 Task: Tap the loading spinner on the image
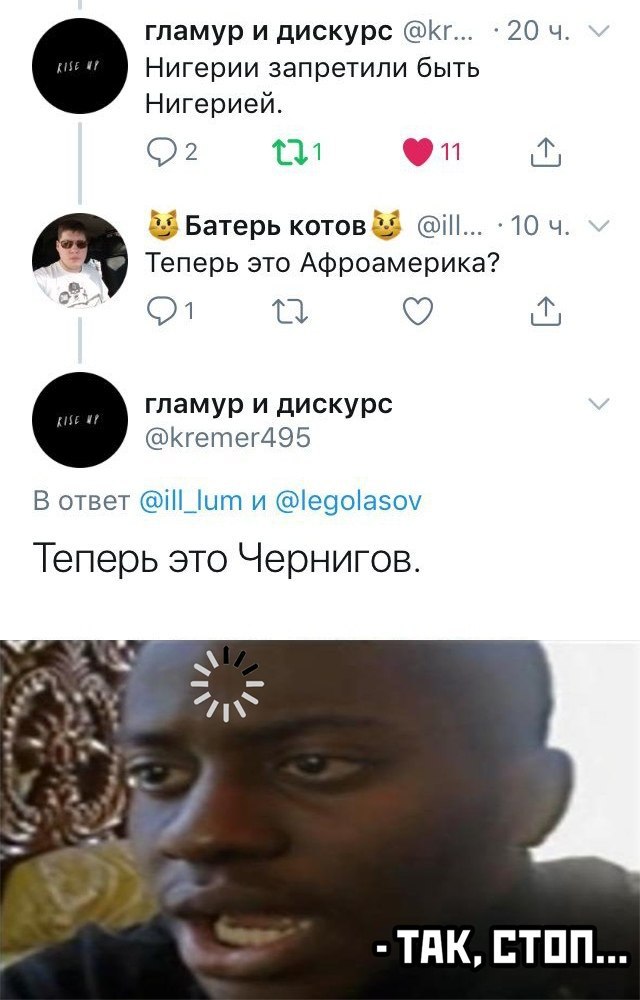(x=227, y=684)
